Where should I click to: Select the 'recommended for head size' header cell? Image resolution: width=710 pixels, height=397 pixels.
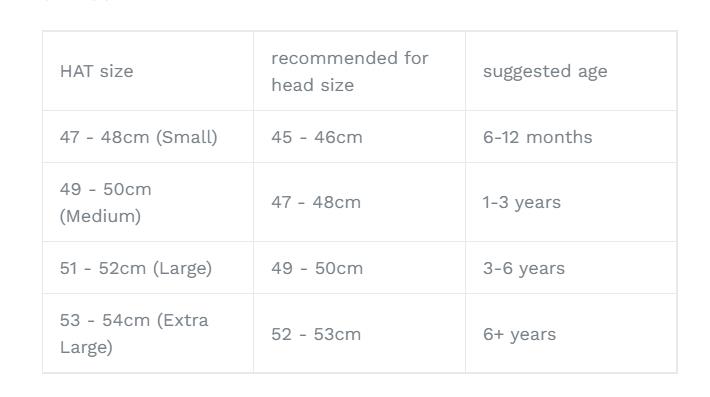pyautogui.click(x=360, y=71)
